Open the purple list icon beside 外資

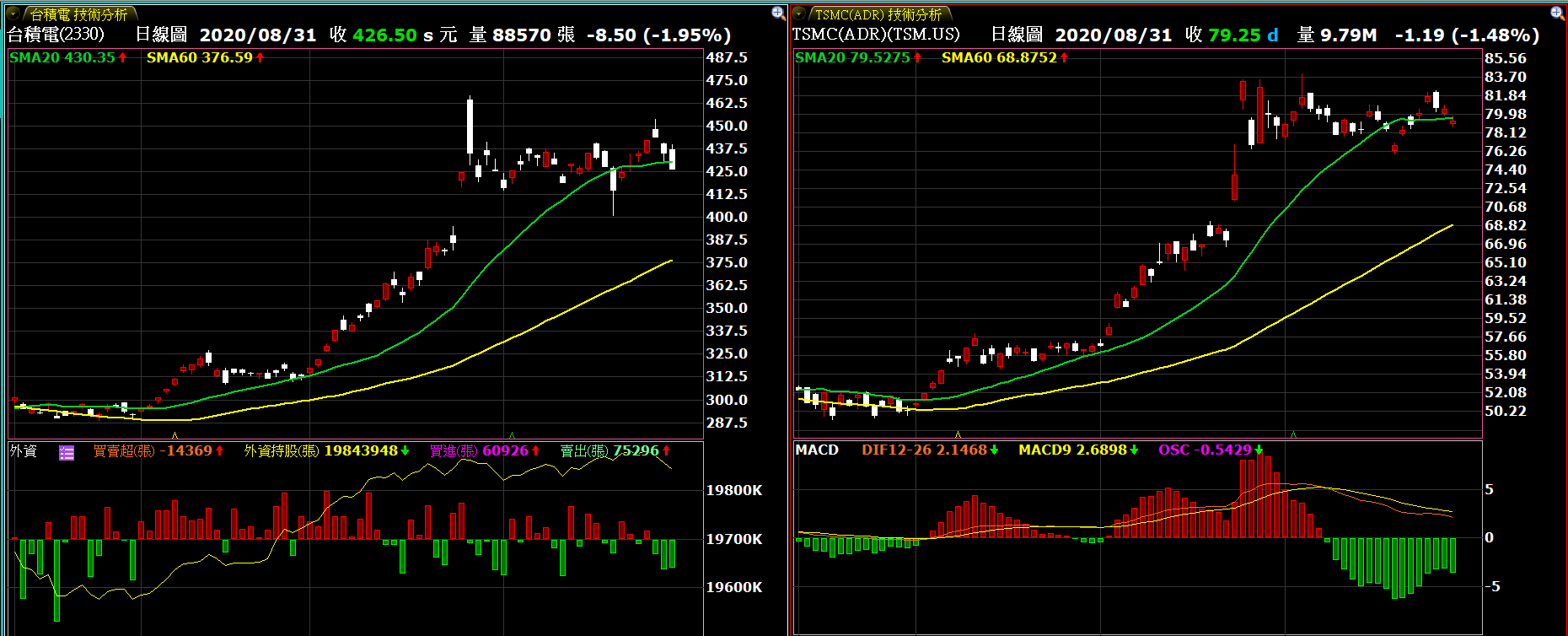click(x=67, y=453)
